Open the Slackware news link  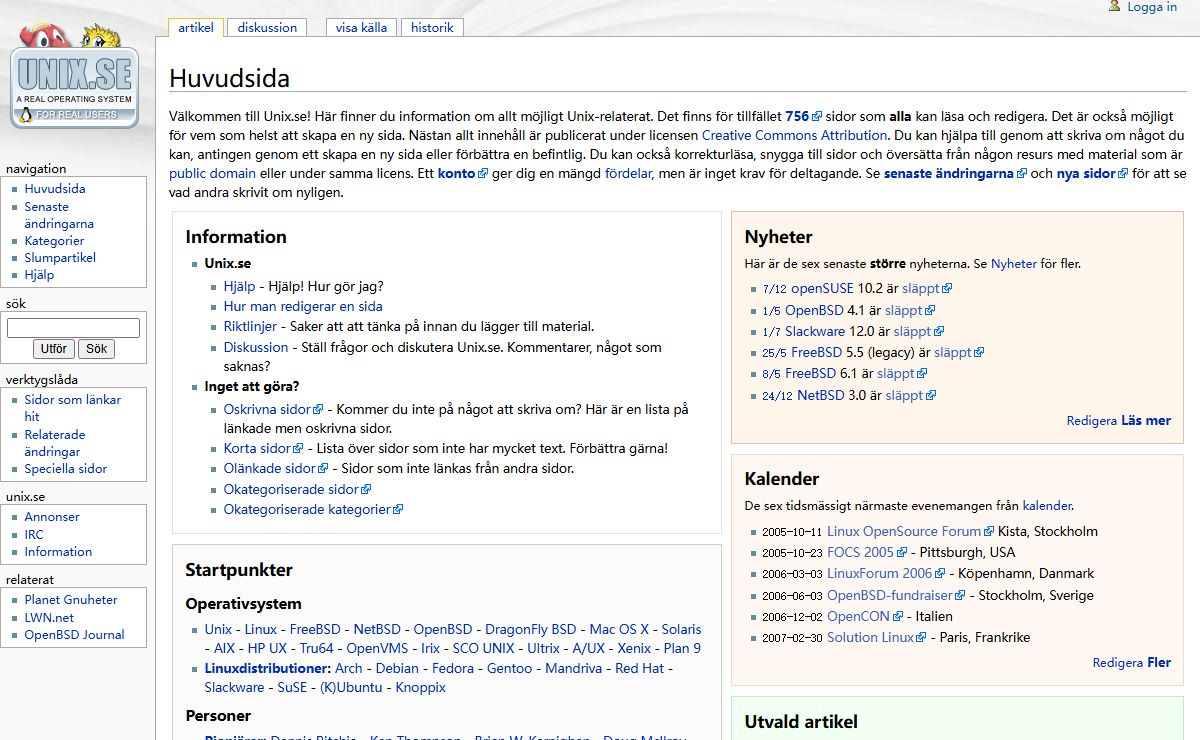click(x=815, y=331)
